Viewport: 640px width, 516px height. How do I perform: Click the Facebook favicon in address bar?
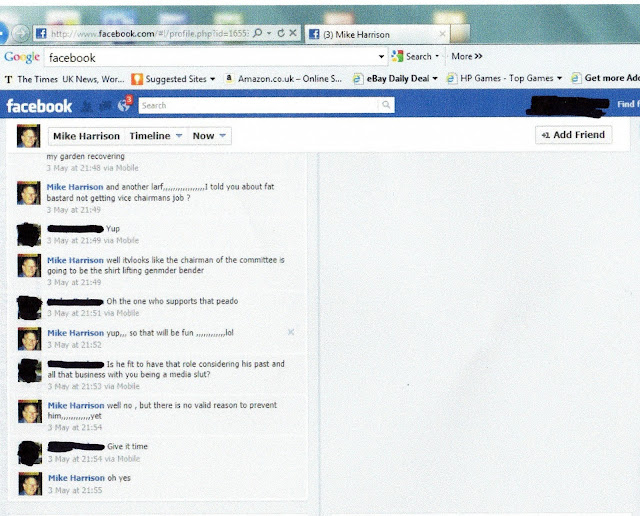pyautogui.click(x=41, y=33)
